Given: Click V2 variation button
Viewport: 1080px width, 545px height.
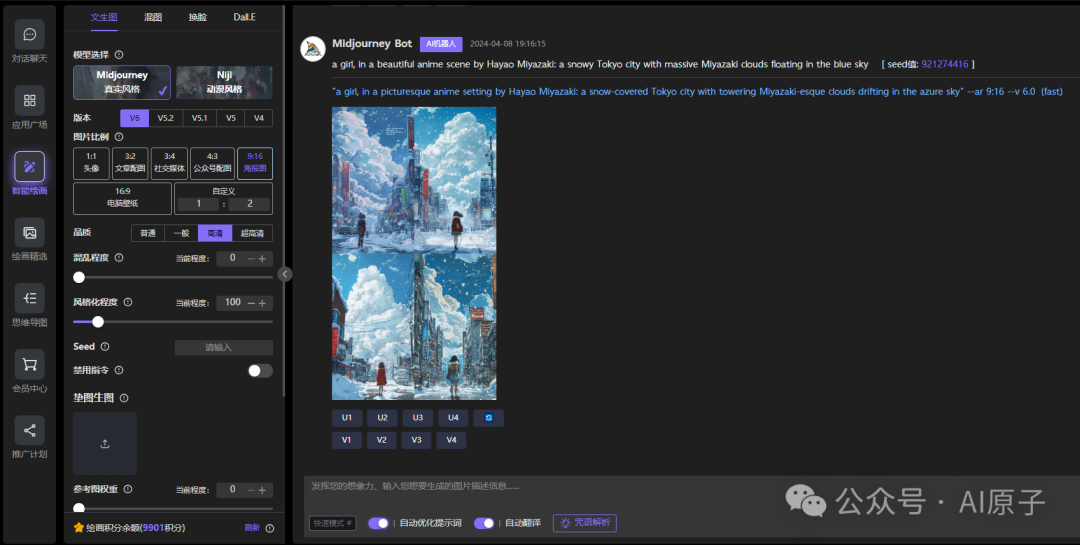Looking at the screenshot, I should tap(382, 440).
